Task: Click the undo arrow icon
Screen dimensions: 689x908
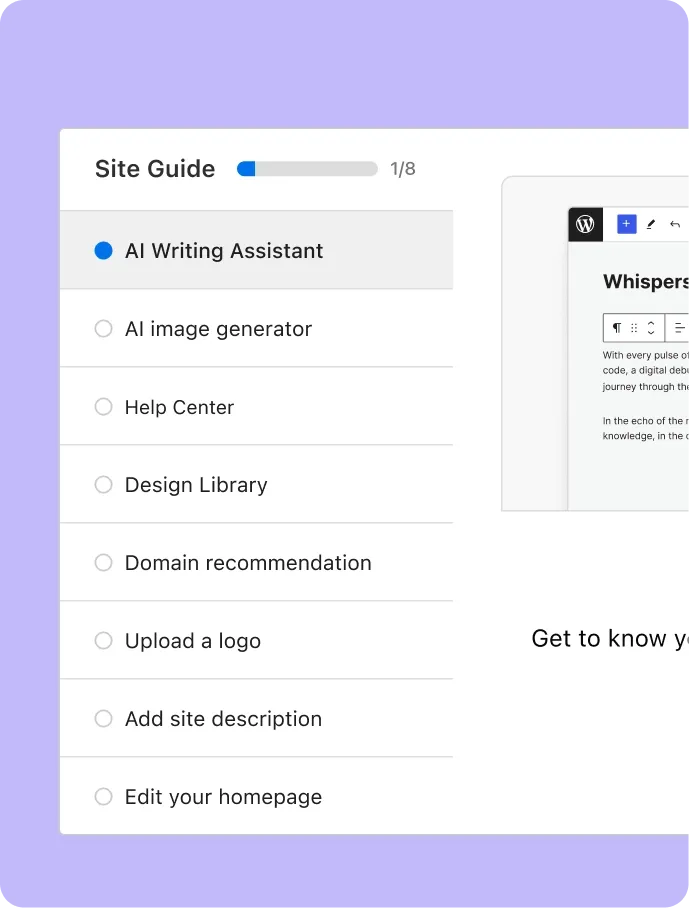Action: (675, 225)
